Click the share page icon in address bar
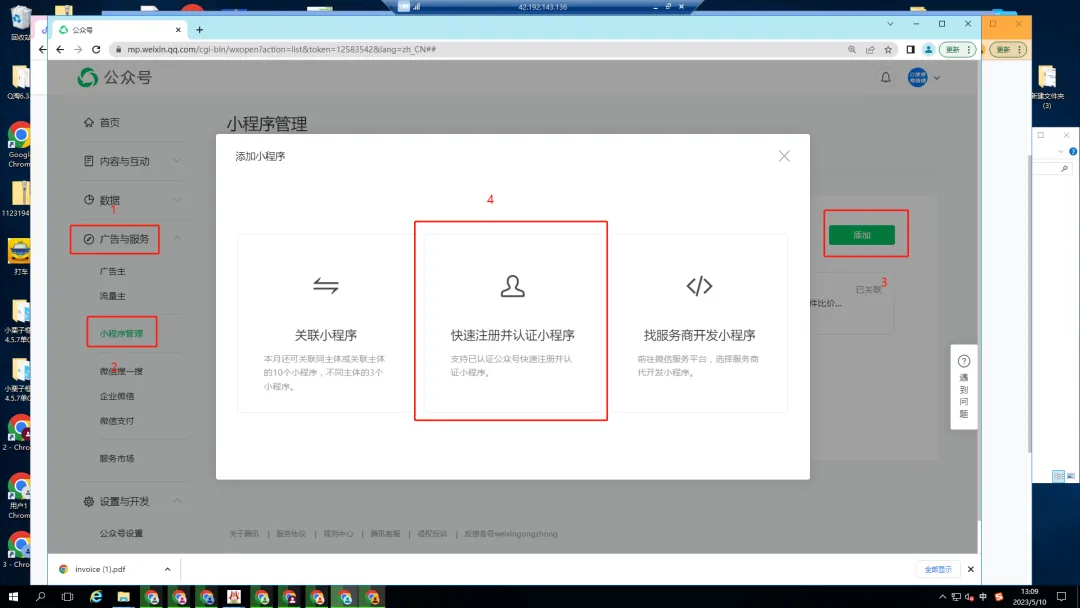1080x608 pixels. coord(870,50)
